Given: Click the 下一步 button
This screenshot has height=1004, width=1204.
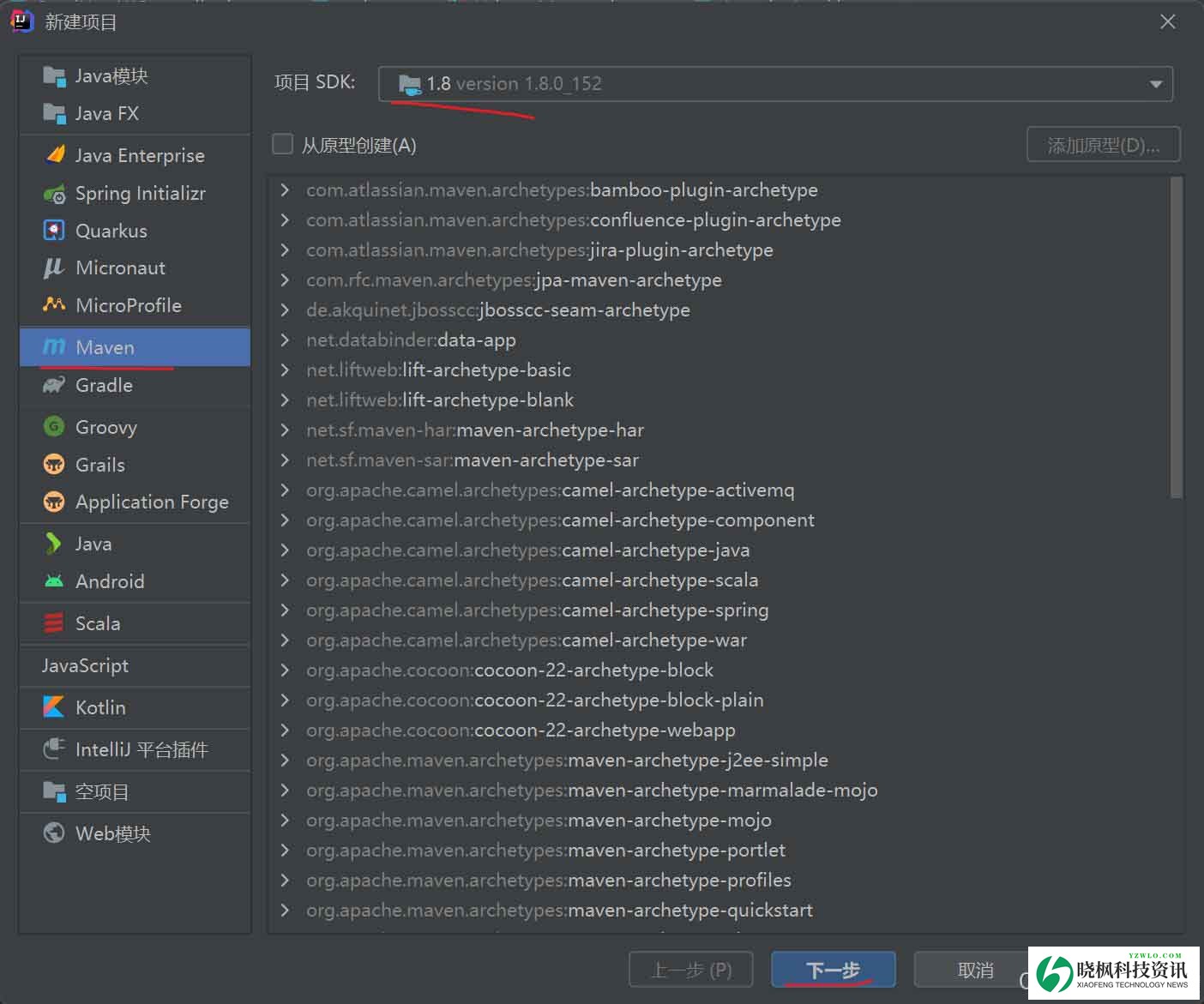Looking at the screenshot, I should click(x=833, y=970).
